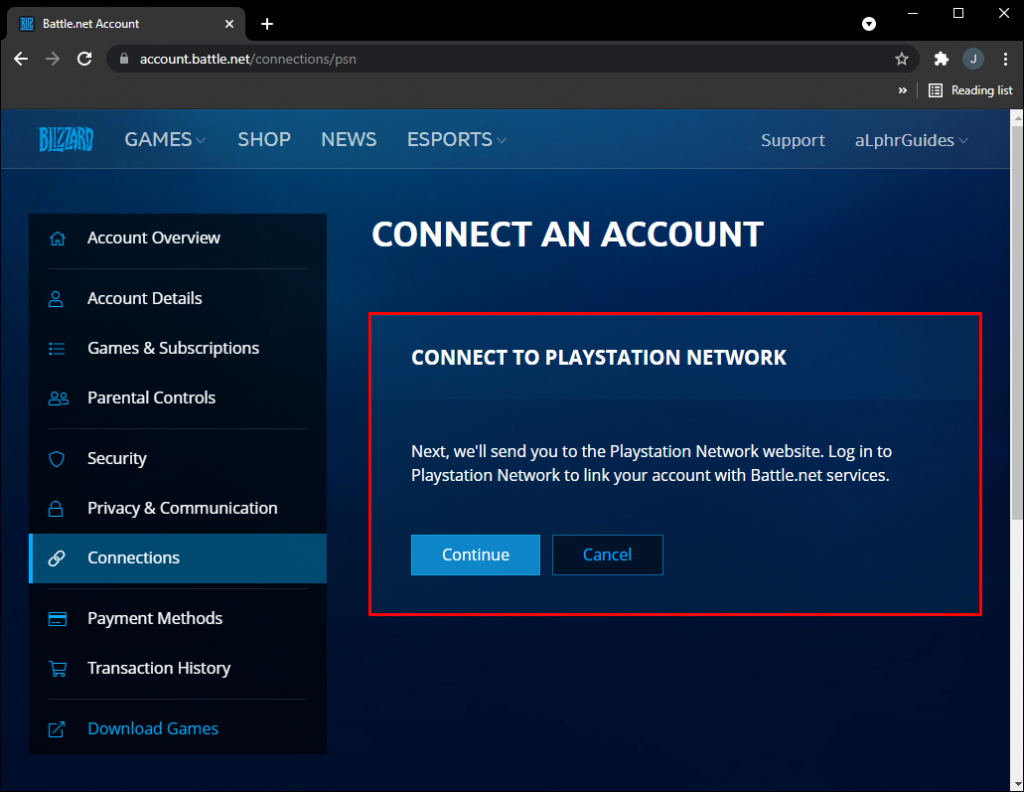Image resolution: width=1024 pixels, height=792 pixels.
Task: Open the Support link
Action: point(792,139)
